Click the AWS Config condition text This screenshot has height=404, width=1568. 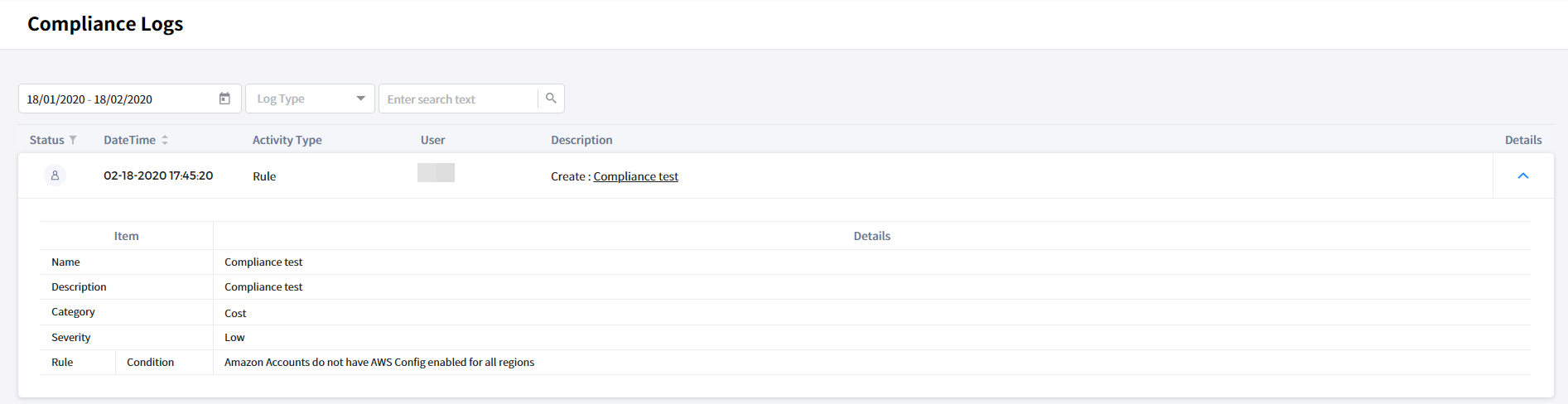[379, 363]
